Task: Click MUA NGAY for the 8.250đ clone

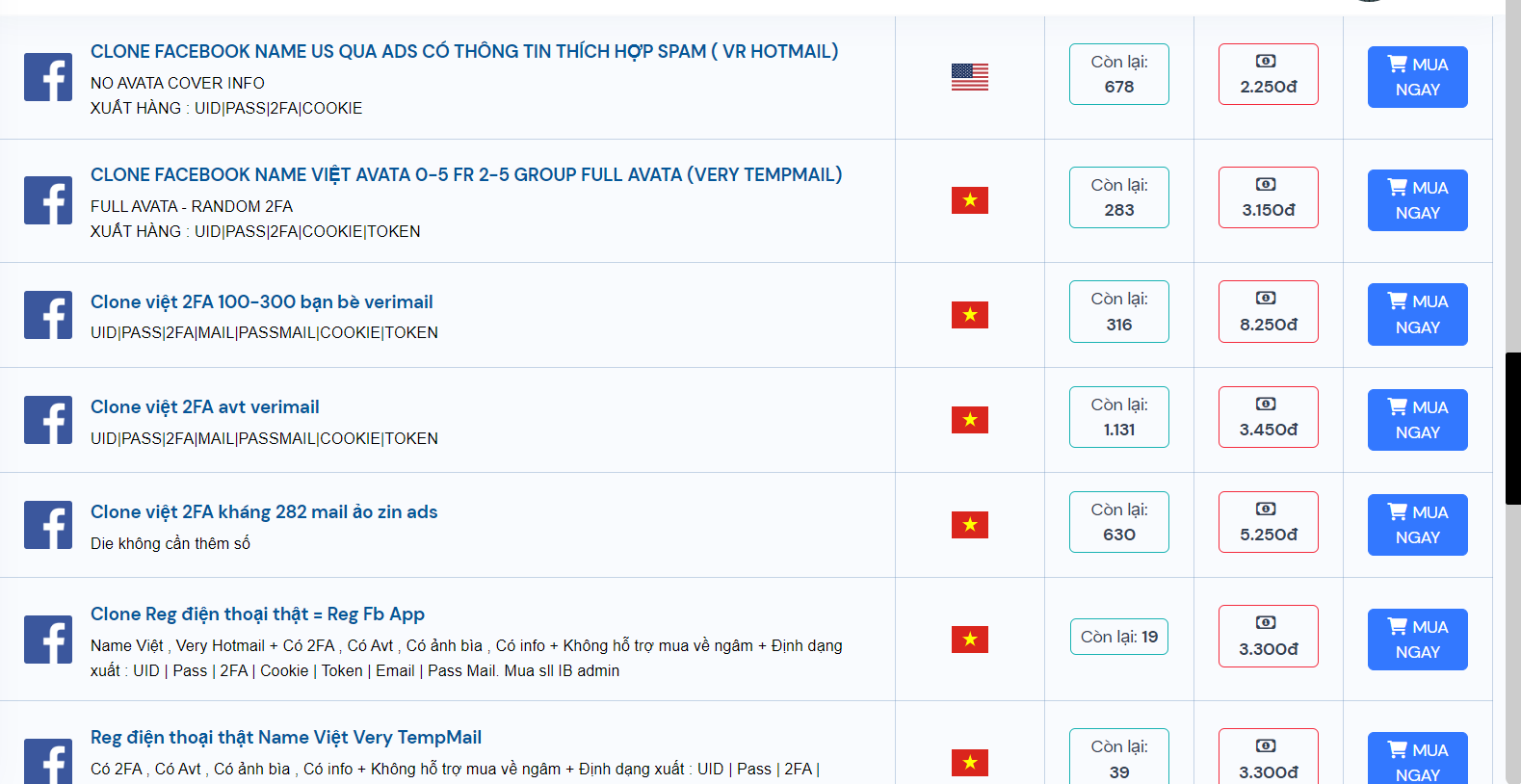Action: (x=1418, y=314)
